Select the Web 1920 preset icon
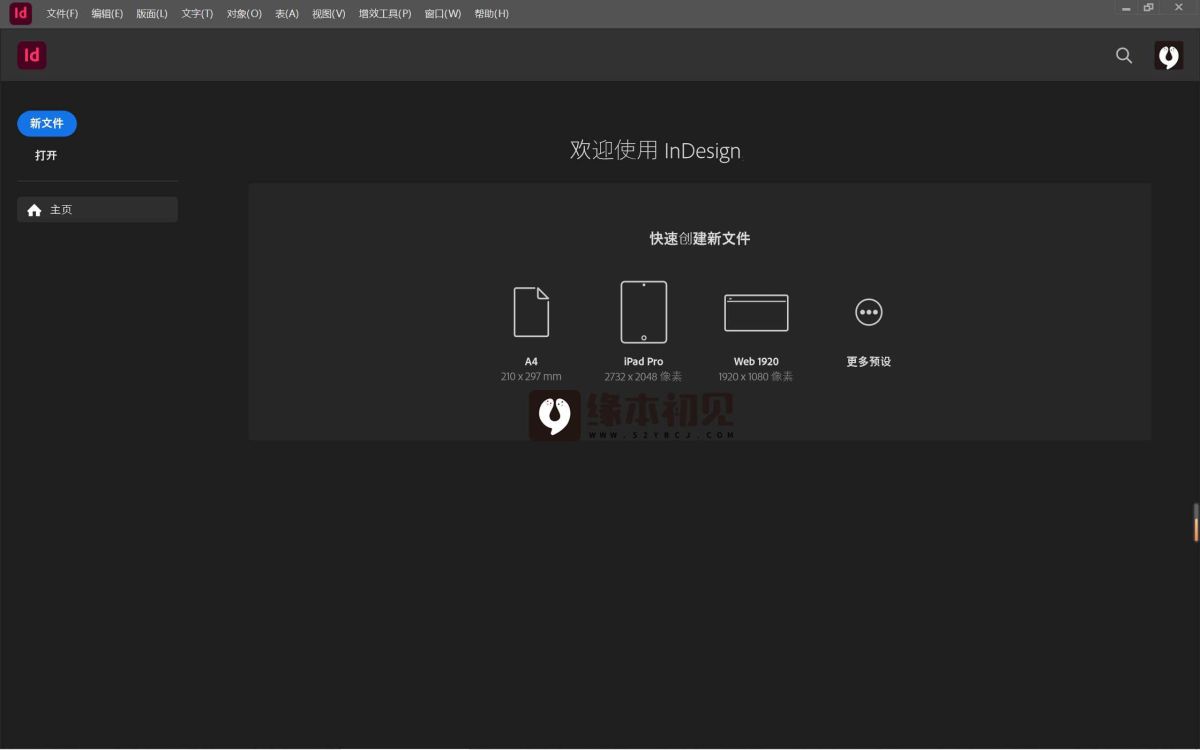1200x750 pixels. [756, 313]
